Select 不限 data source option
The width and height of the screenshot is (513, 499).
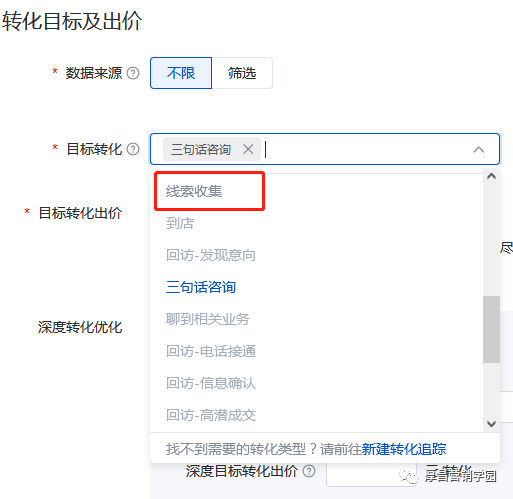click(x=181, y=73)
